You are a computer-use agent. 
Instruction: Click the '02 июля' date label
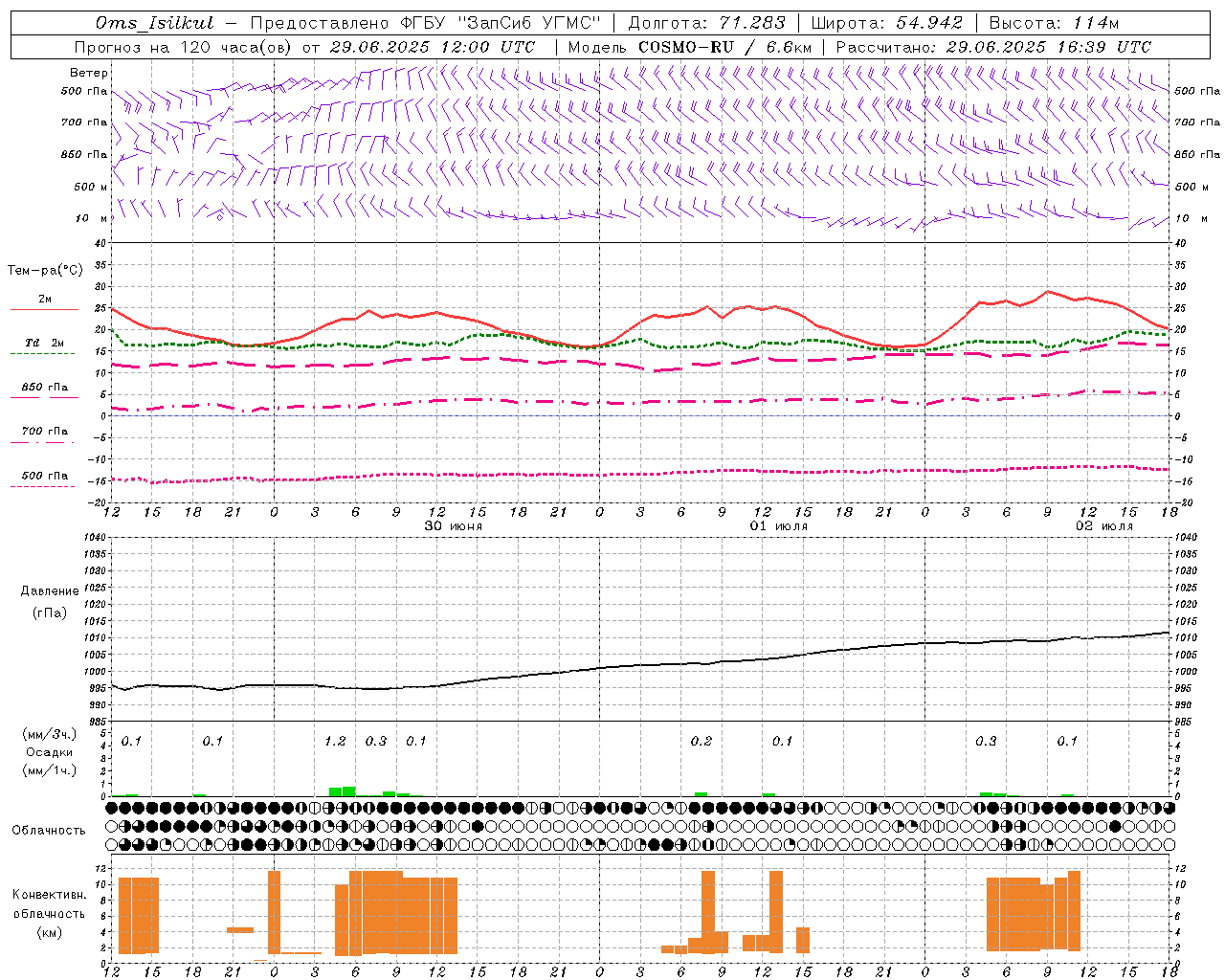click(1104, 526)
